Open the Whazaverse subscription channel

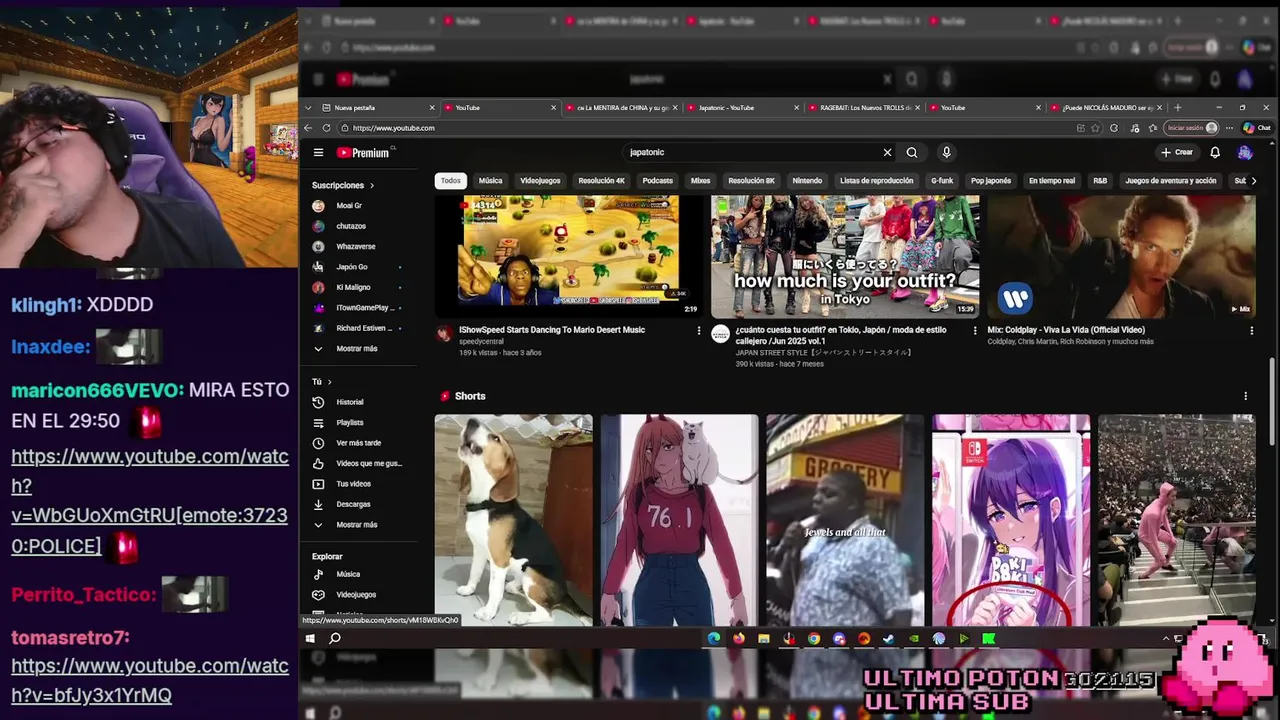358,247
